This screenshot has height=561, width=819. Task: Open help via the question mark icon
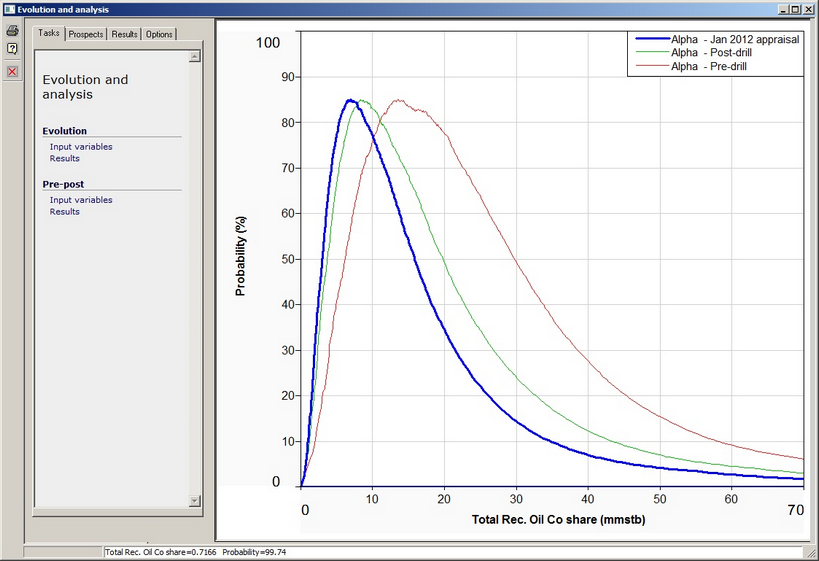tap(12, 49)
